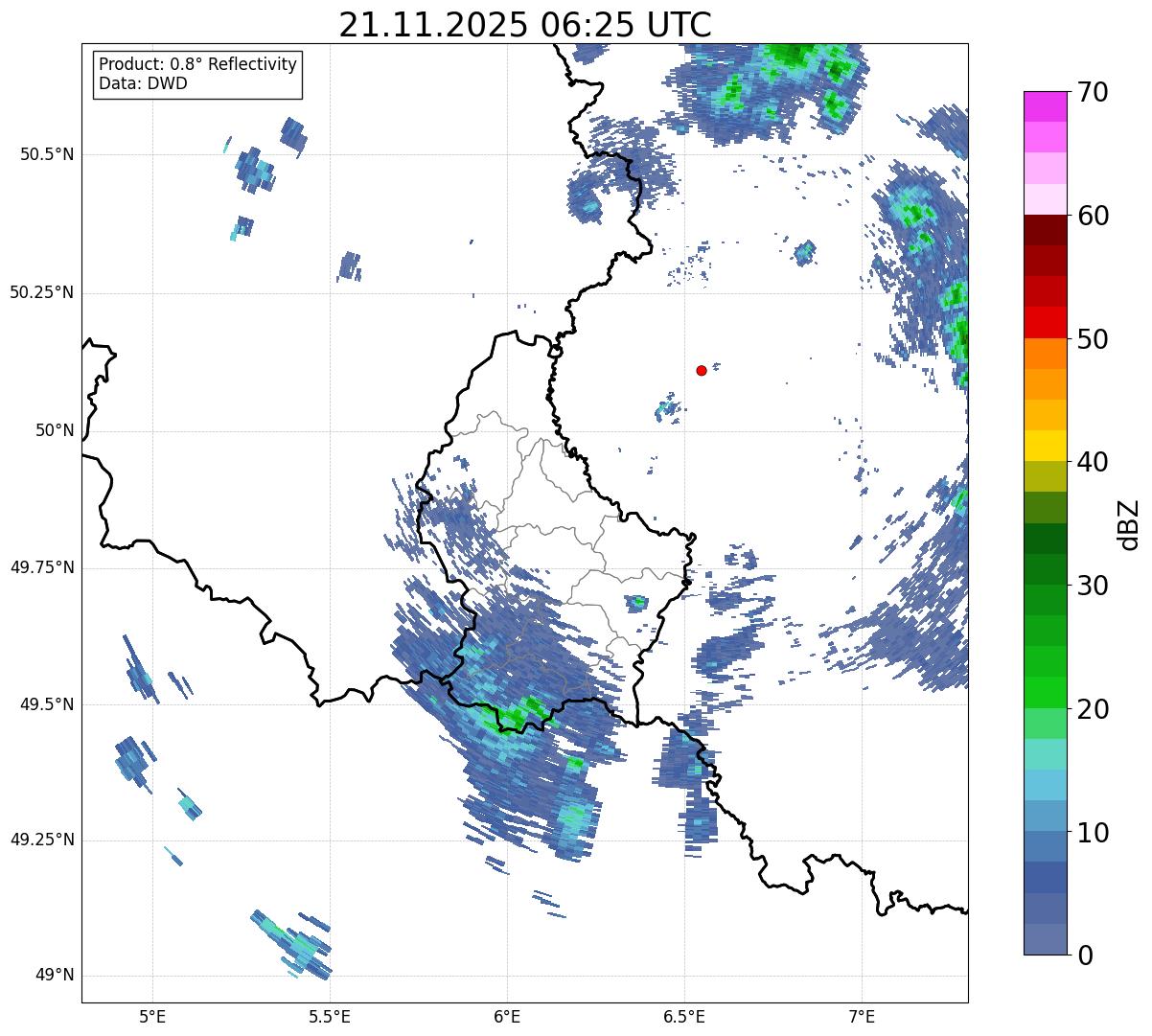Click the magenta top colorbar segment
The image size is (1152, 1036).
(1046, 106)
